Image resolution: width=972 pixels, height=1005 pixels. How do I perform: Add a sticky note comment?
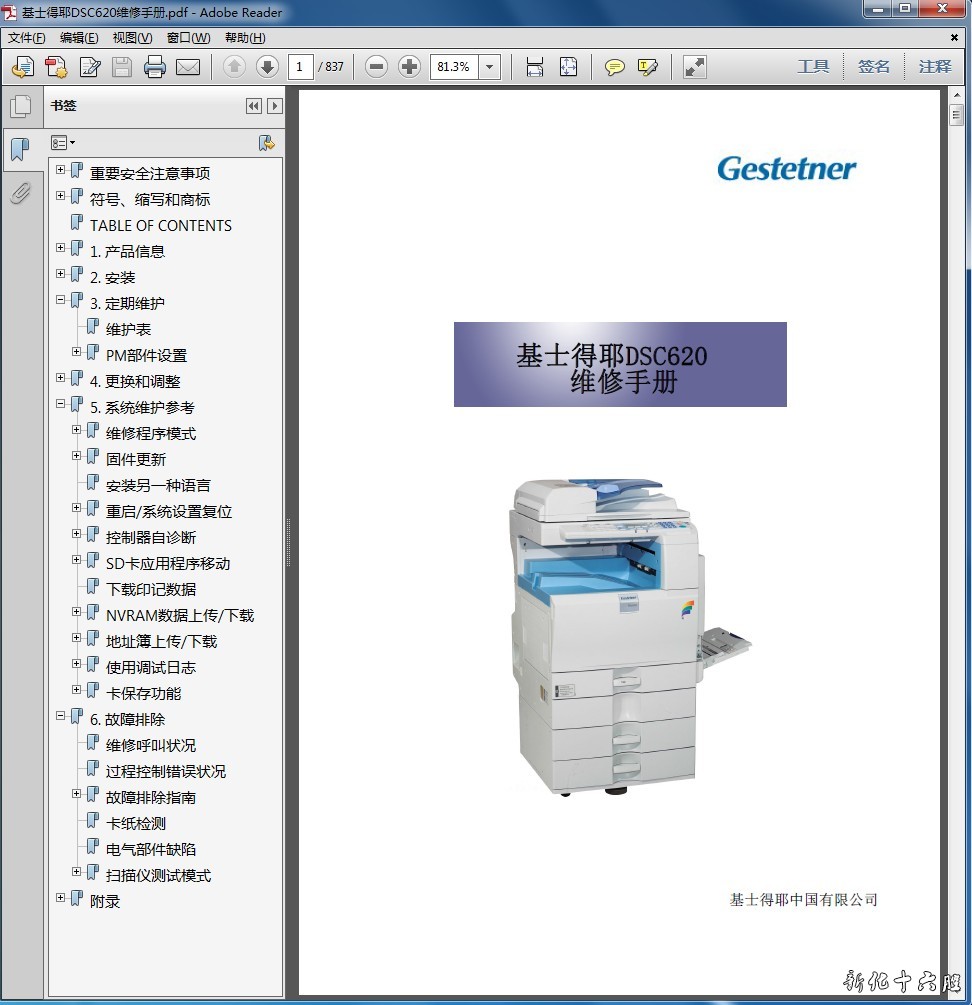click(x=615, y=67)
